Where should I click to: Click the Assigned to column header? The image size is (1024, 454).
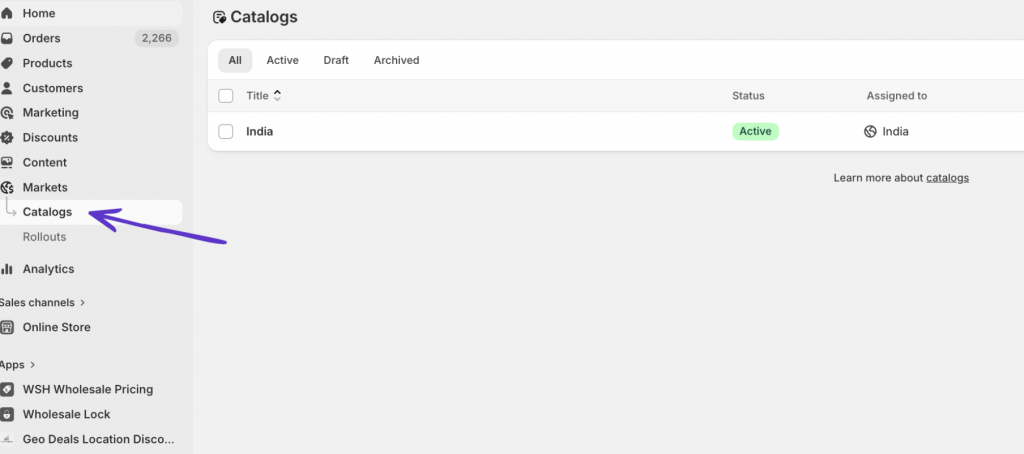(x=897, y=96)
